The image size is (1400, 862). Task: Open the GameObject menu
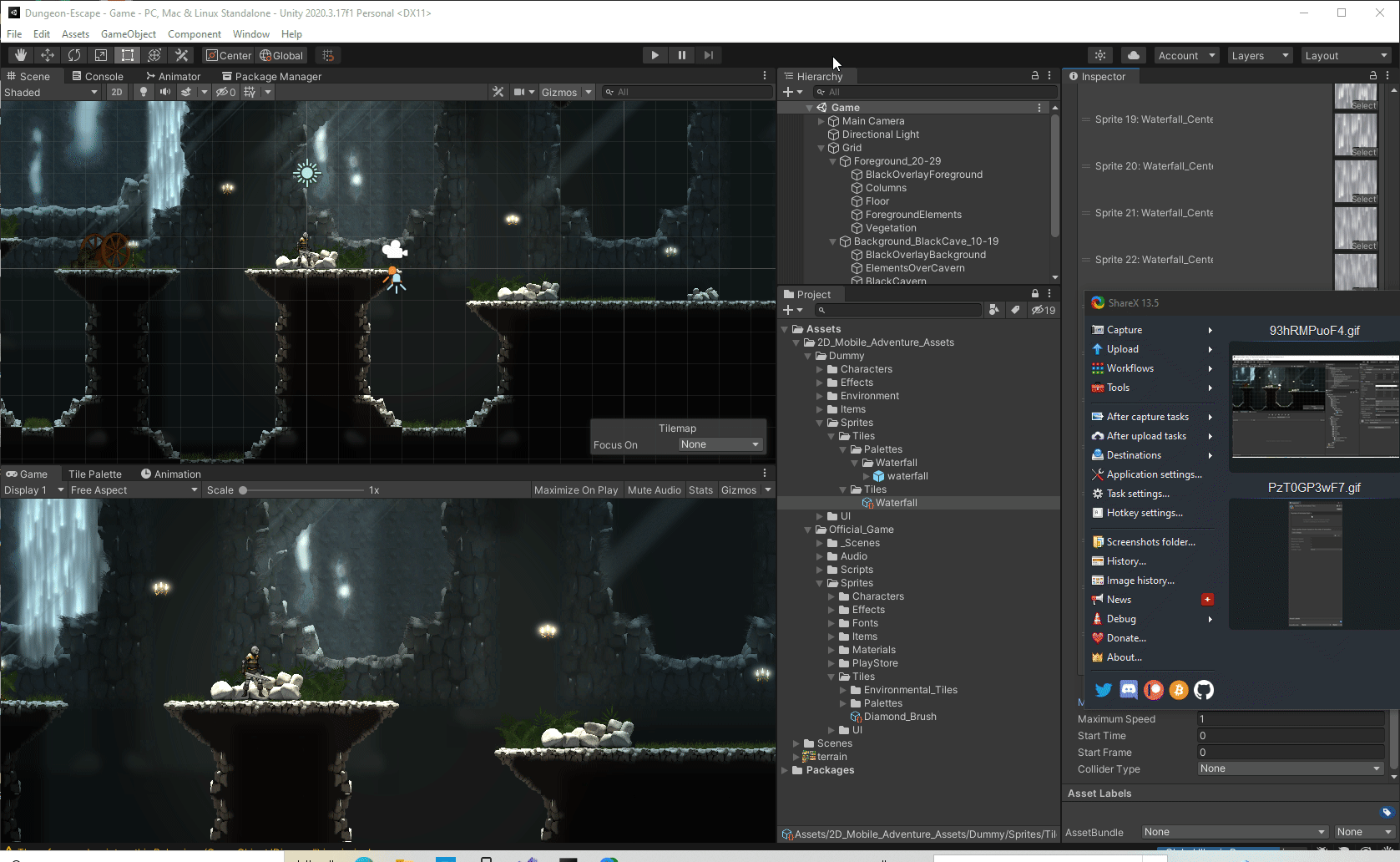(x=129, y=34)
